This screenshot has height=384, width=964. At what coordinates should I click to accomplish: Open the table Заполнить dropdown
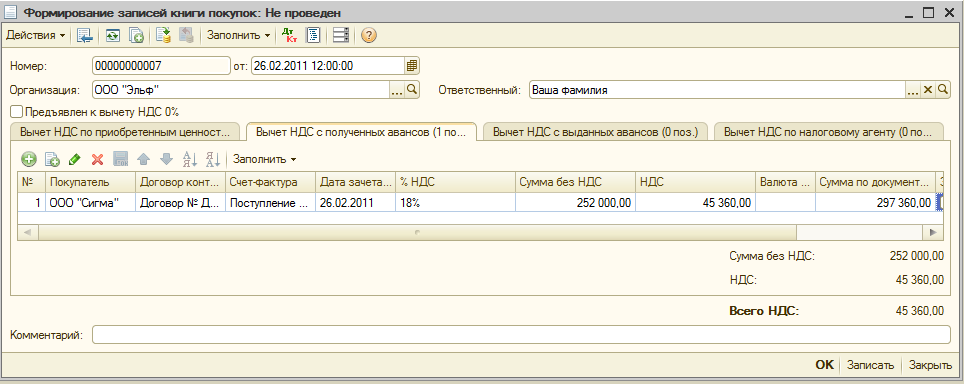coord(264,160)
